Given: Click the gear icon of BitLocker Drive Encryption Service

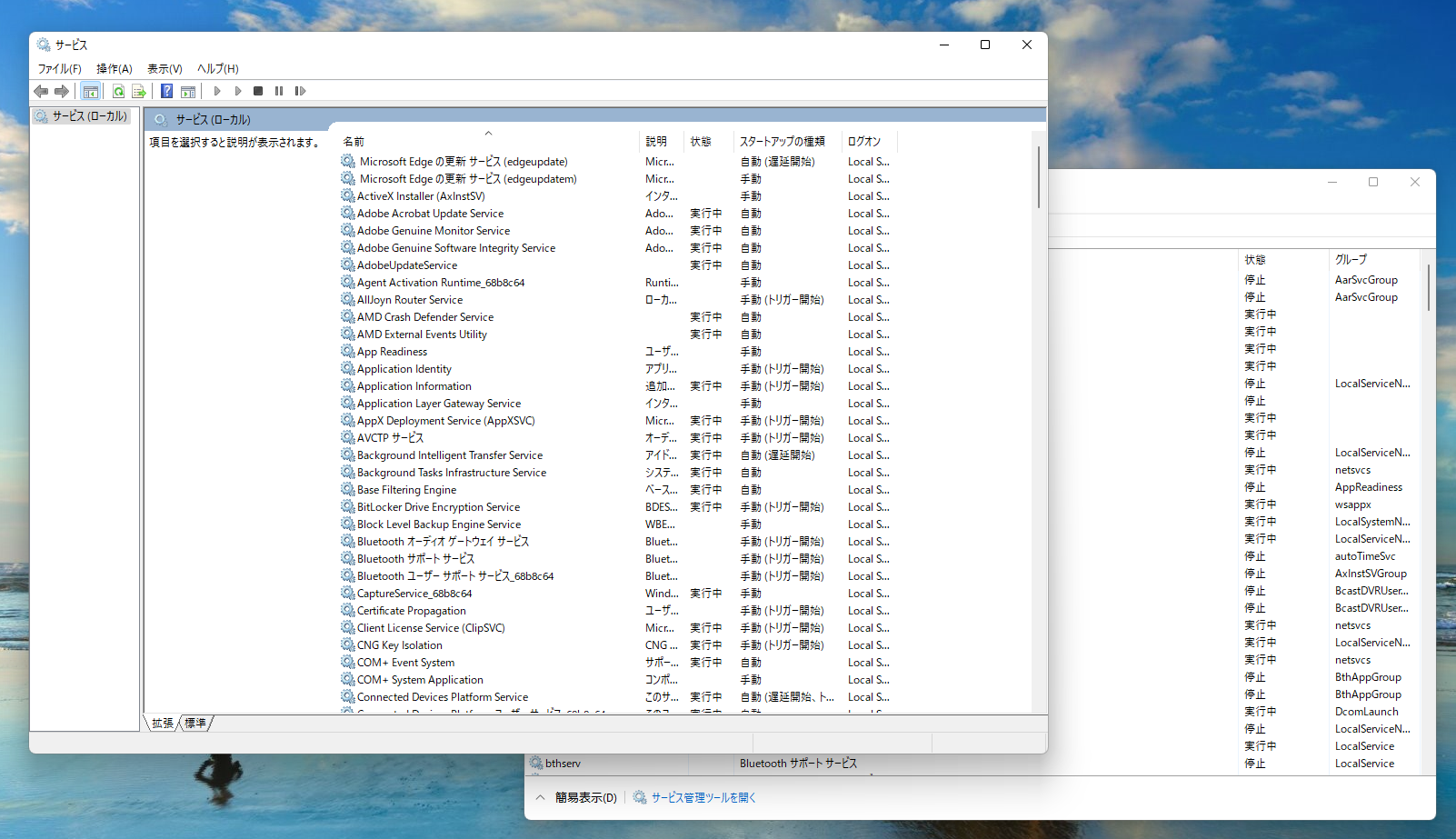Looking at the screenshot, I should click(348, 506).
